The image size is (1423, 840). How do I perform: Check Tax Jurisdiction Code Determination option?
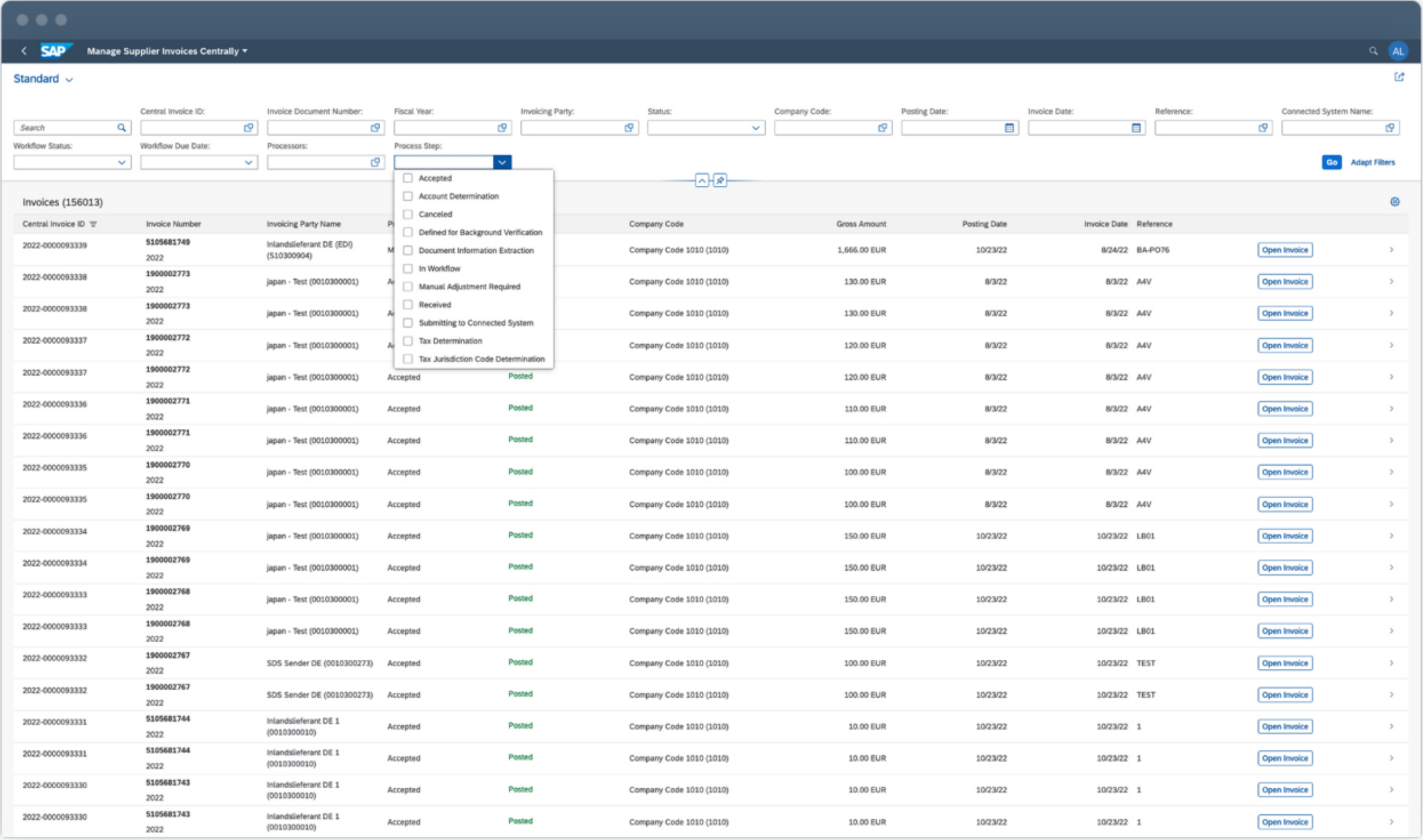[408, 359]
